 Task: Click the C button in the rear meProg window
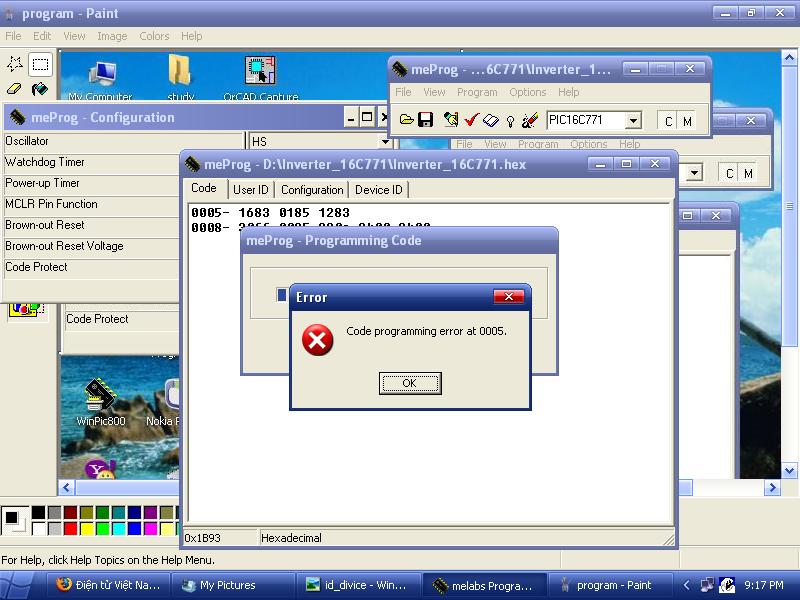click(x=730, y=173)
